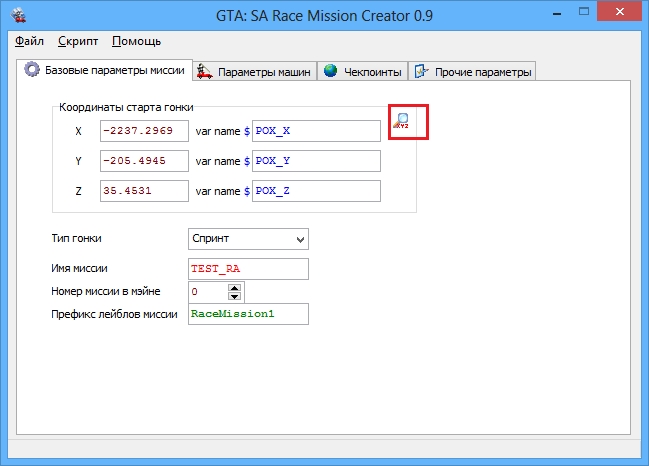Increase the mission number in main spinner
649x466 pixels.
coord(235,288)
